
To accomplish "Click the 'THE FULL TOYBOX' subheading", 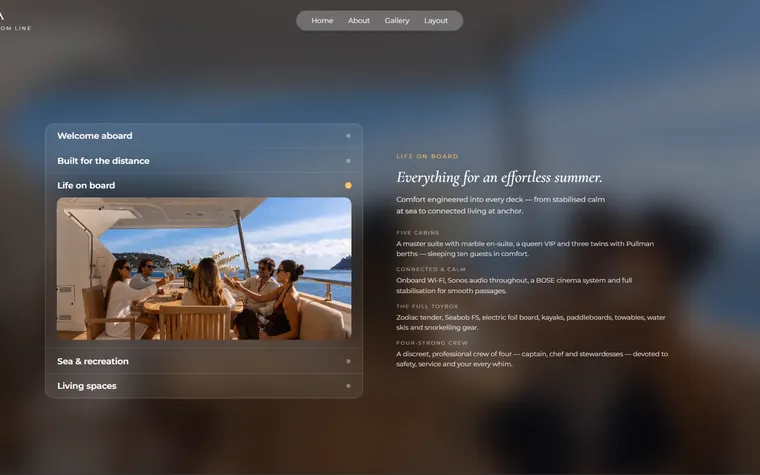I will tap(427, 306).
